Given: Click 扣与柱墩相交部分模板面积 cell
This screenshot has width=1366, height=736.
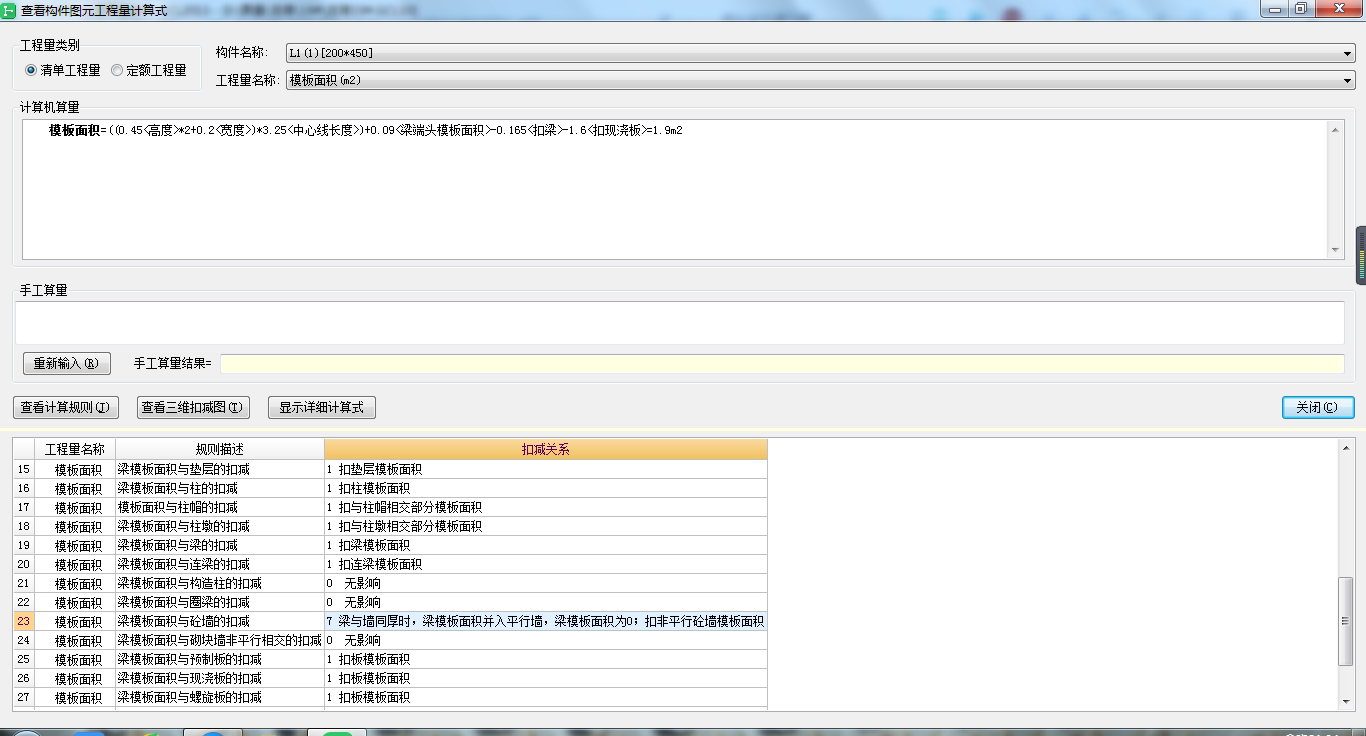Looking at the screenshot, I should (546, 526).
